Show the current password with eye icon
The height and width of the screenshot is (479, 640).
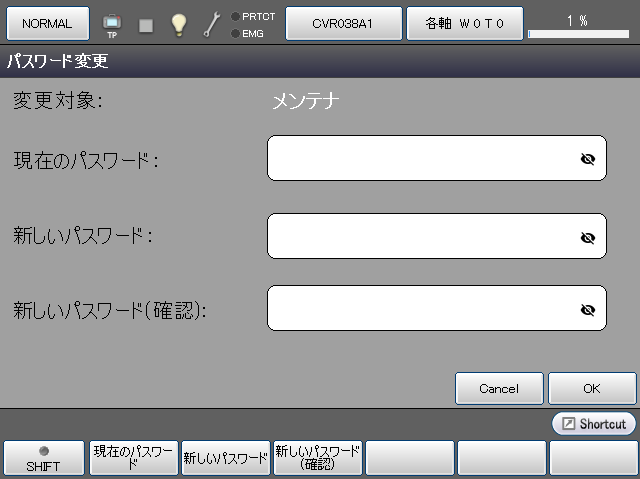tap(588, 159)
